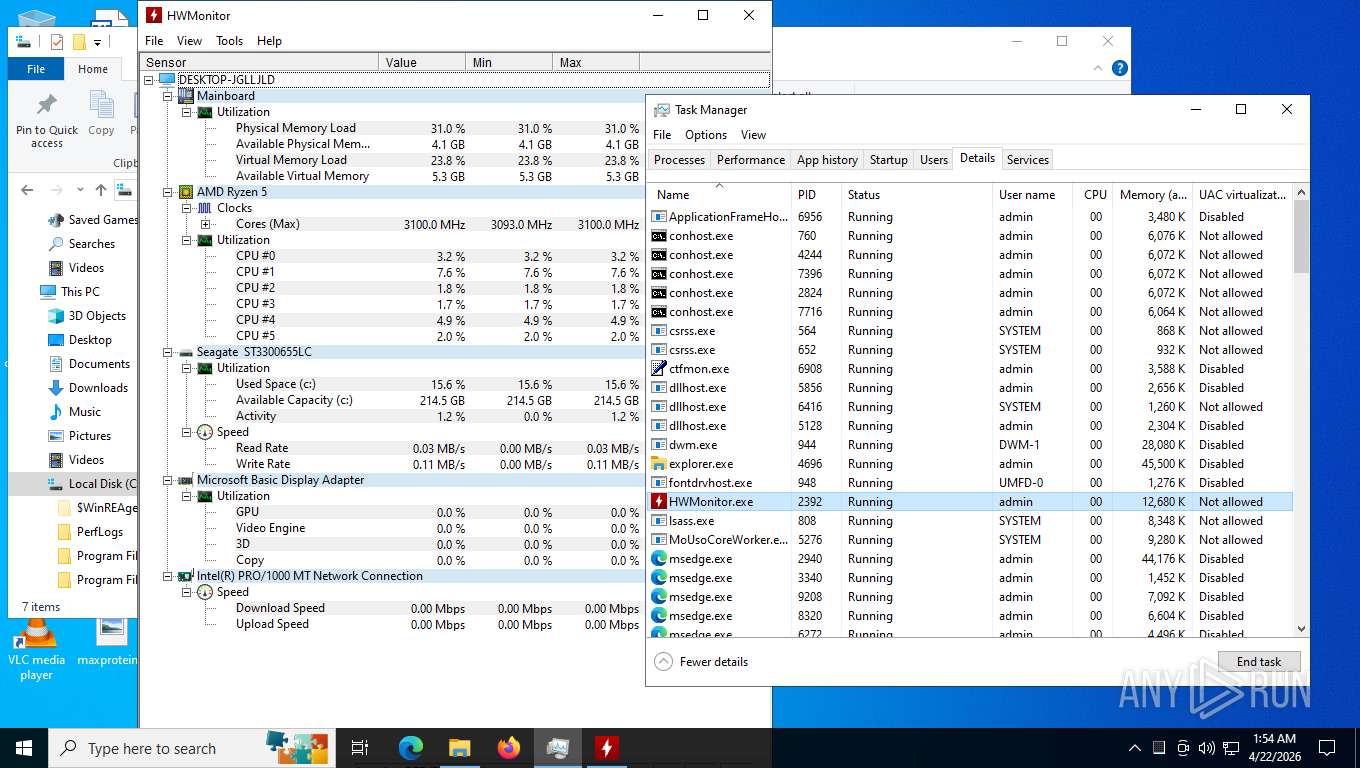Click the Explorer Home ribbon tab

pyautogui.click(x=93, y=69)
